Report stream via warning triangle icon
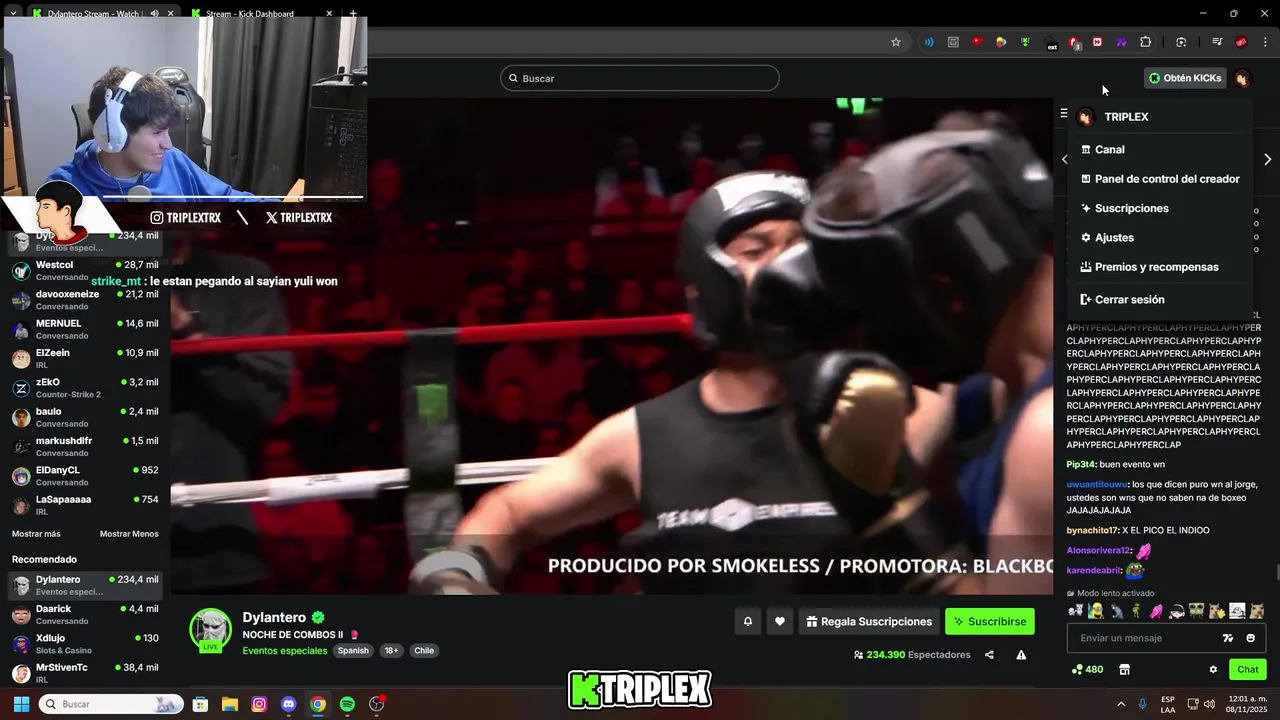1280x720 pixels. click(1021, 655)
